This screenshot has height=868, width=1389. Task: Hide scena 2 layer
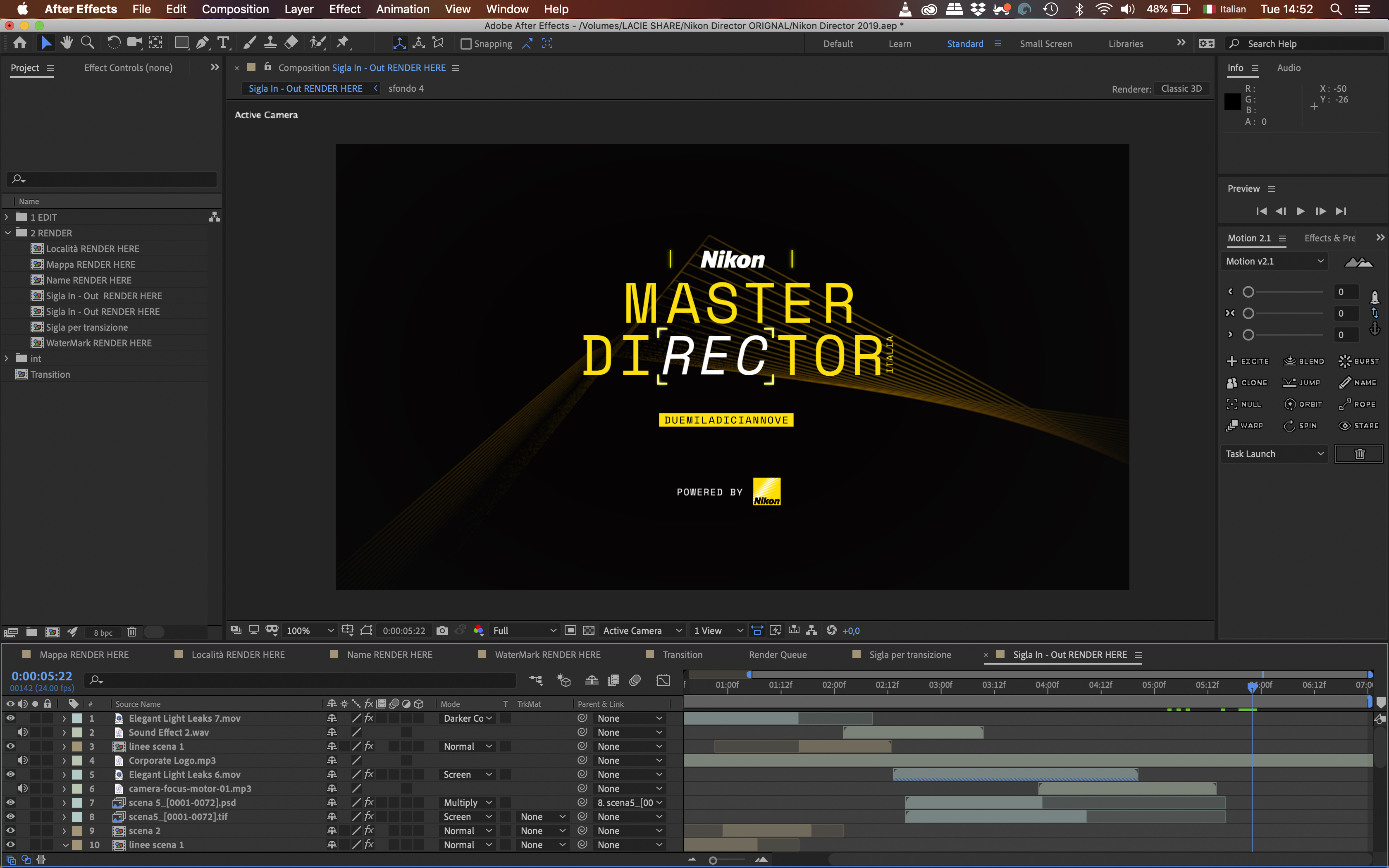tap(10, 831)
